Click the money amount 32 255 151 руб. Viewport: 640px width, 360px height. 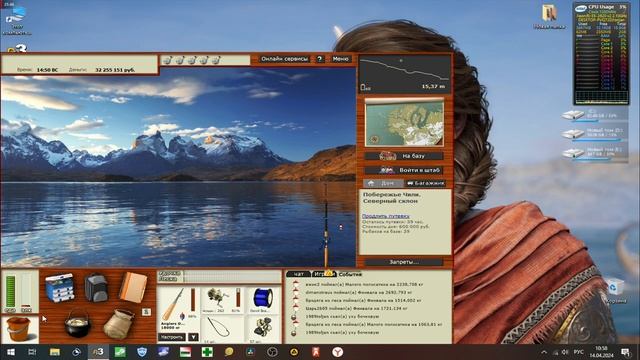(115, 70)
